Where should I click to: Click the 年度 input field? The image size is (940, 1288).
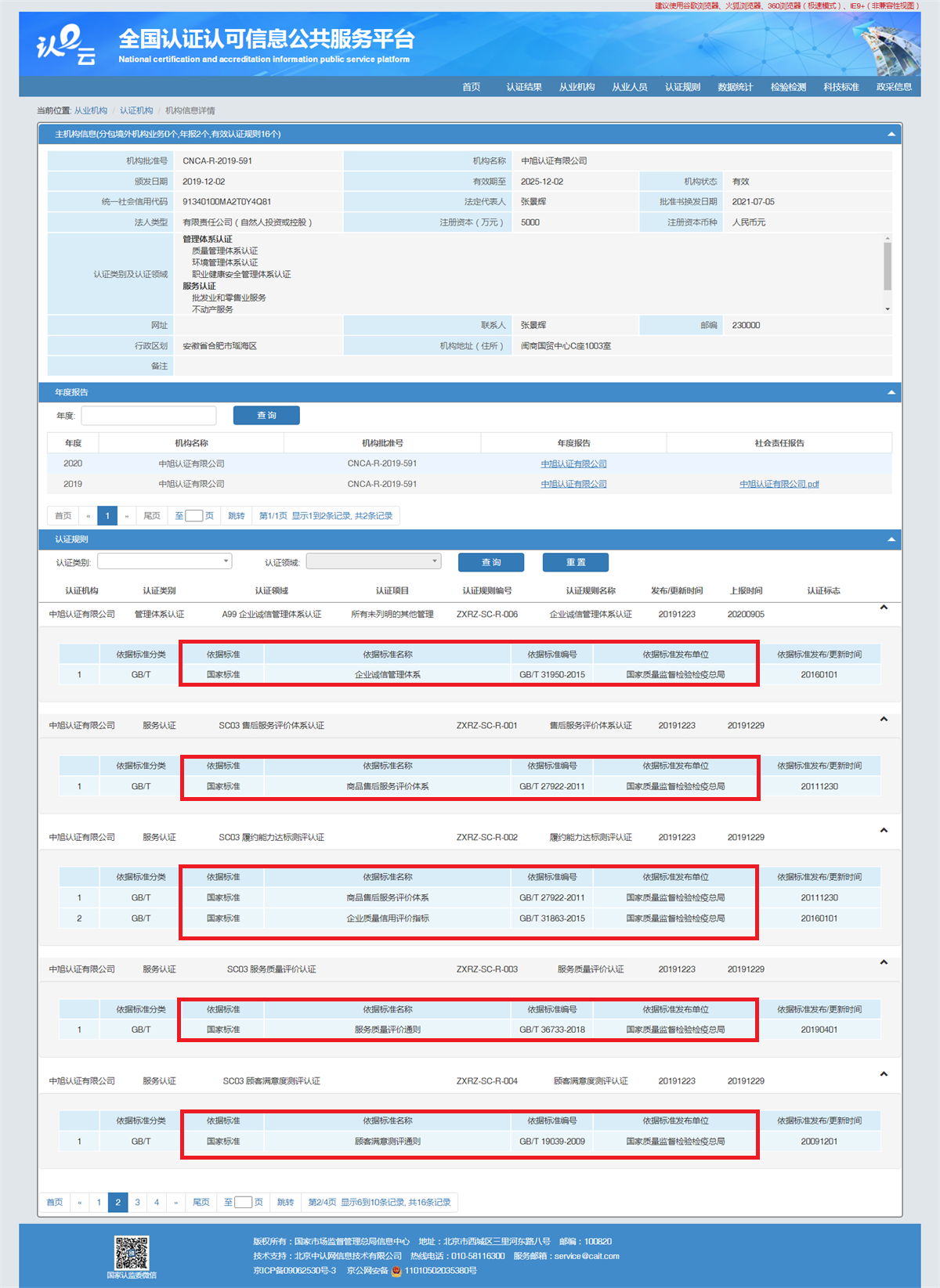click(x=149, y=415)
